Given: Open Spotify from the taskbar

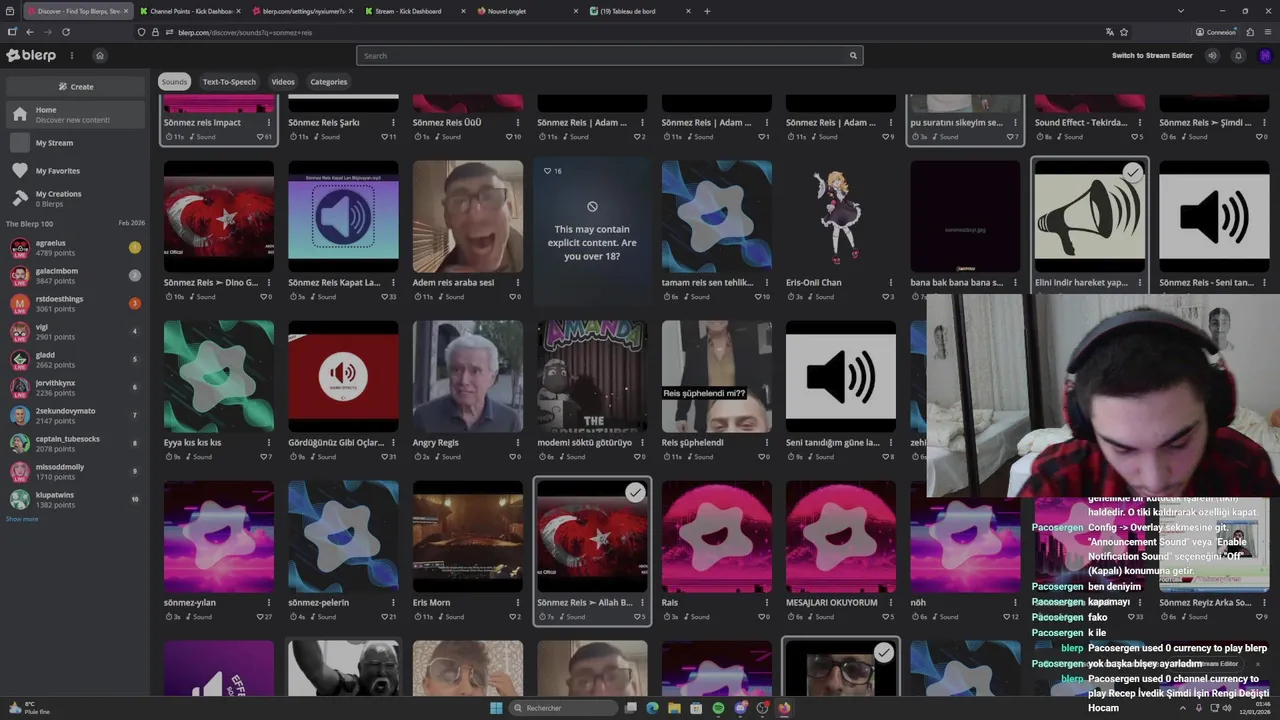Looking at the screenshot, I should pyautogui.click(x=718, y=708).
